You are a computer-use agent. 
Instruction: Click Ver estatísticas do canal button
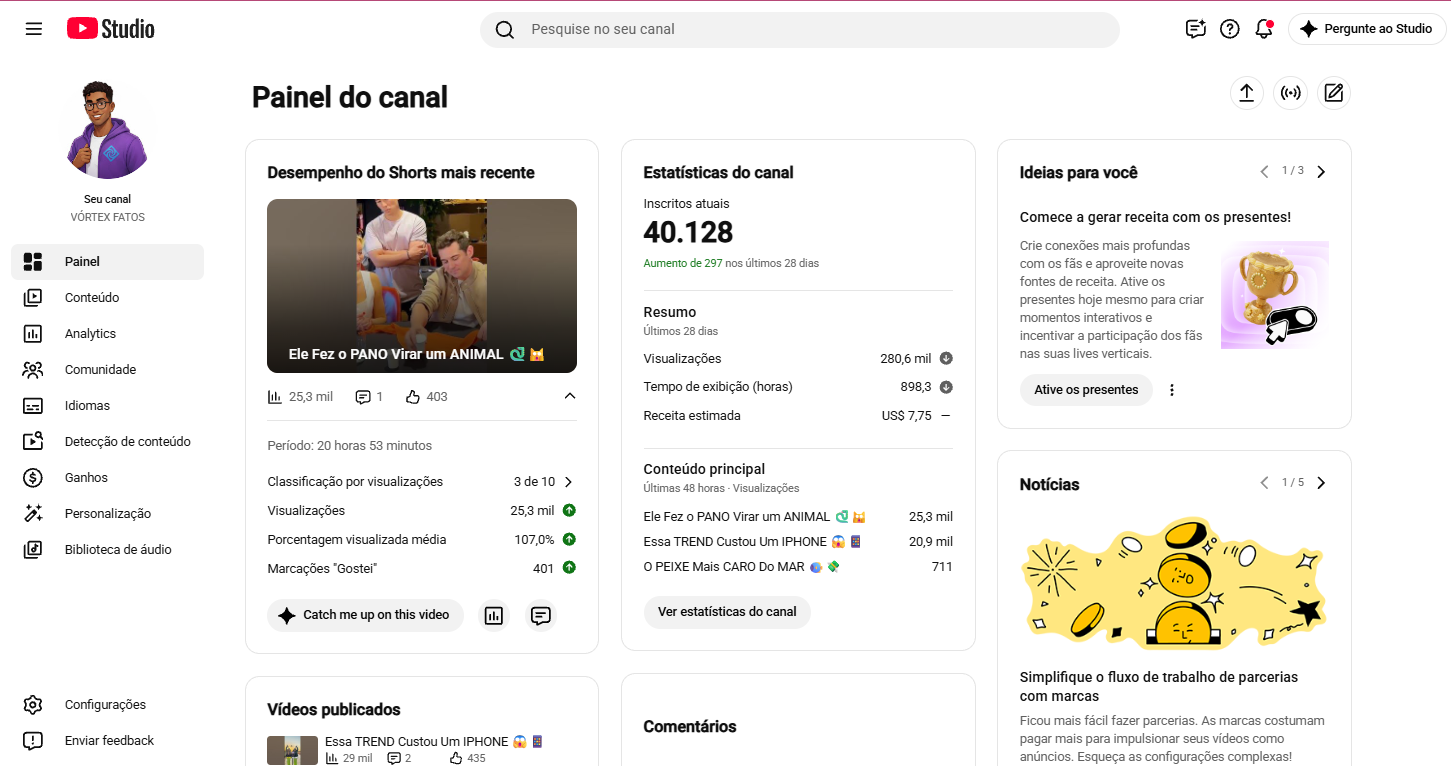click(727, 612)
